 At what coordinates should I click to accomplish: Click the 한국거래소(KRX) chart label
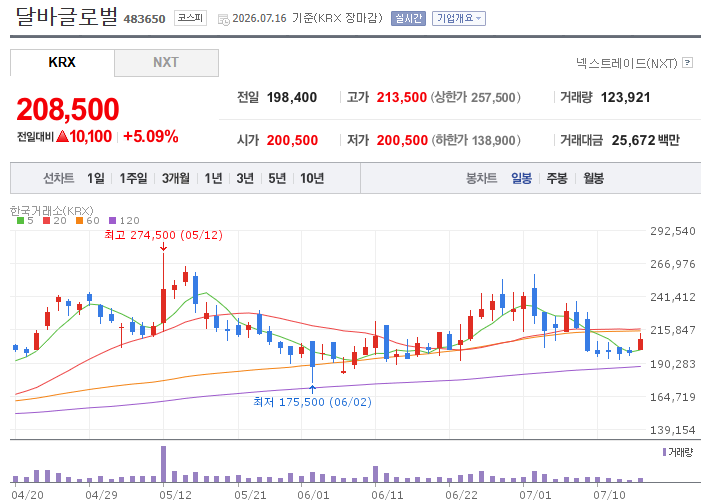pos(52,211)
